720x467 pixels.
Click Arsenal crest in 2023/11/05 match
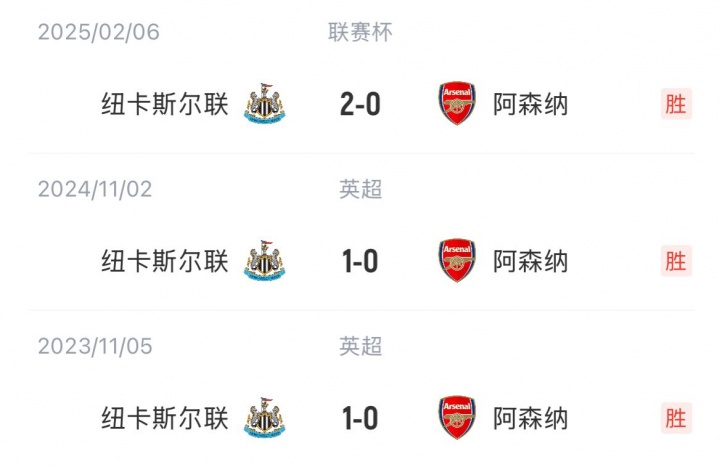pyautogui.click(x=457, y=417)
